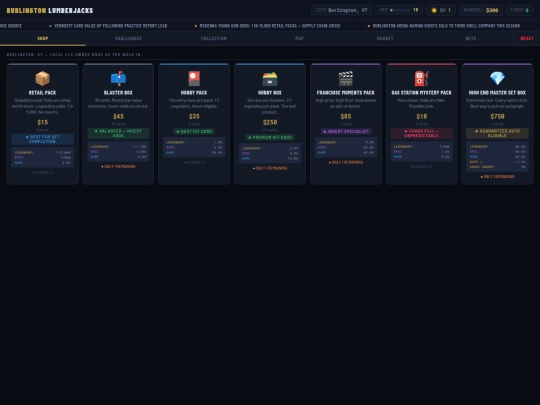Click the local LCS owner nods subtitle
The width and height of the screenshot is (540, 405).
click(74, 54)
